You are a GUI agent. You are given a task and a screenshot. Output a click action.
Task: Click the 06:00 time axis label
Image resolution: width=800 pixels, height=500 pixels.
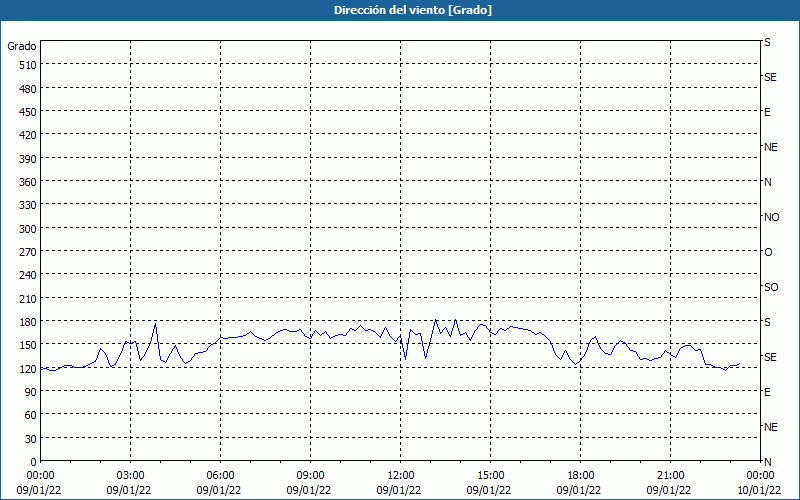[x=220, y=476]
